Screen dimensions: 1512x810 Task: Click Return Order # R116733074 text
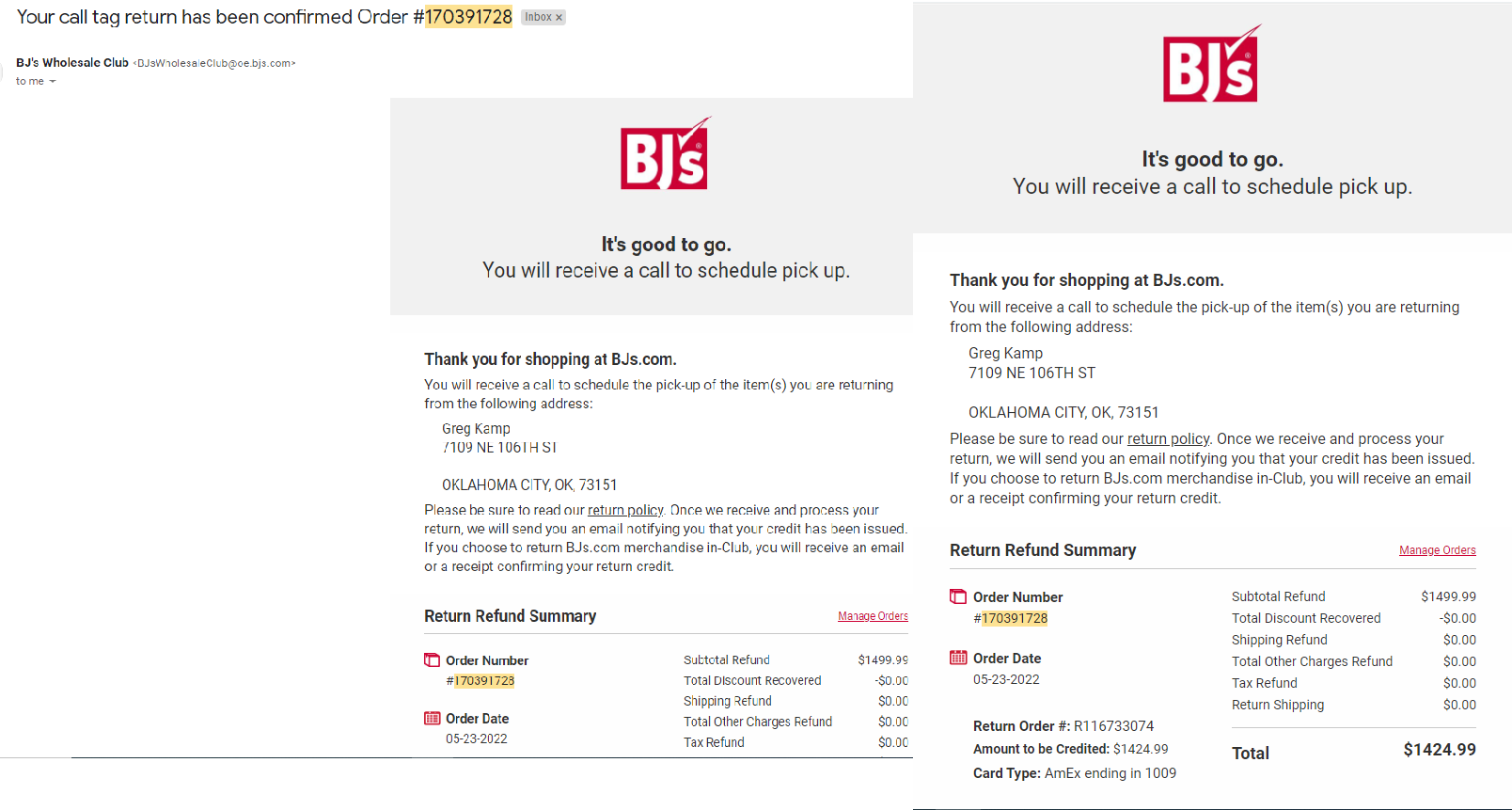pos(1063,726)
